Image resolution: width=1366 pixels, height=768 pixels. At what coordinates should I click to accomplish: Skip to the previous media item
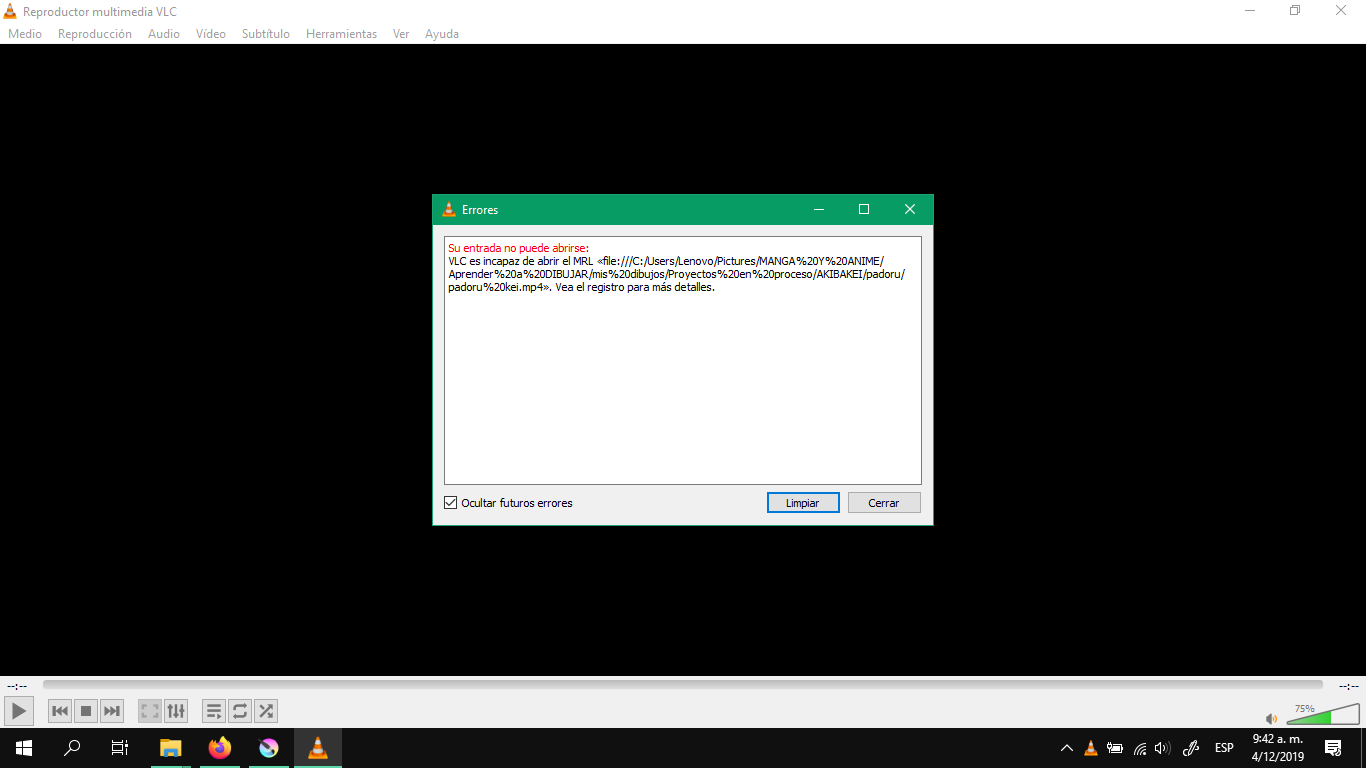60,711
